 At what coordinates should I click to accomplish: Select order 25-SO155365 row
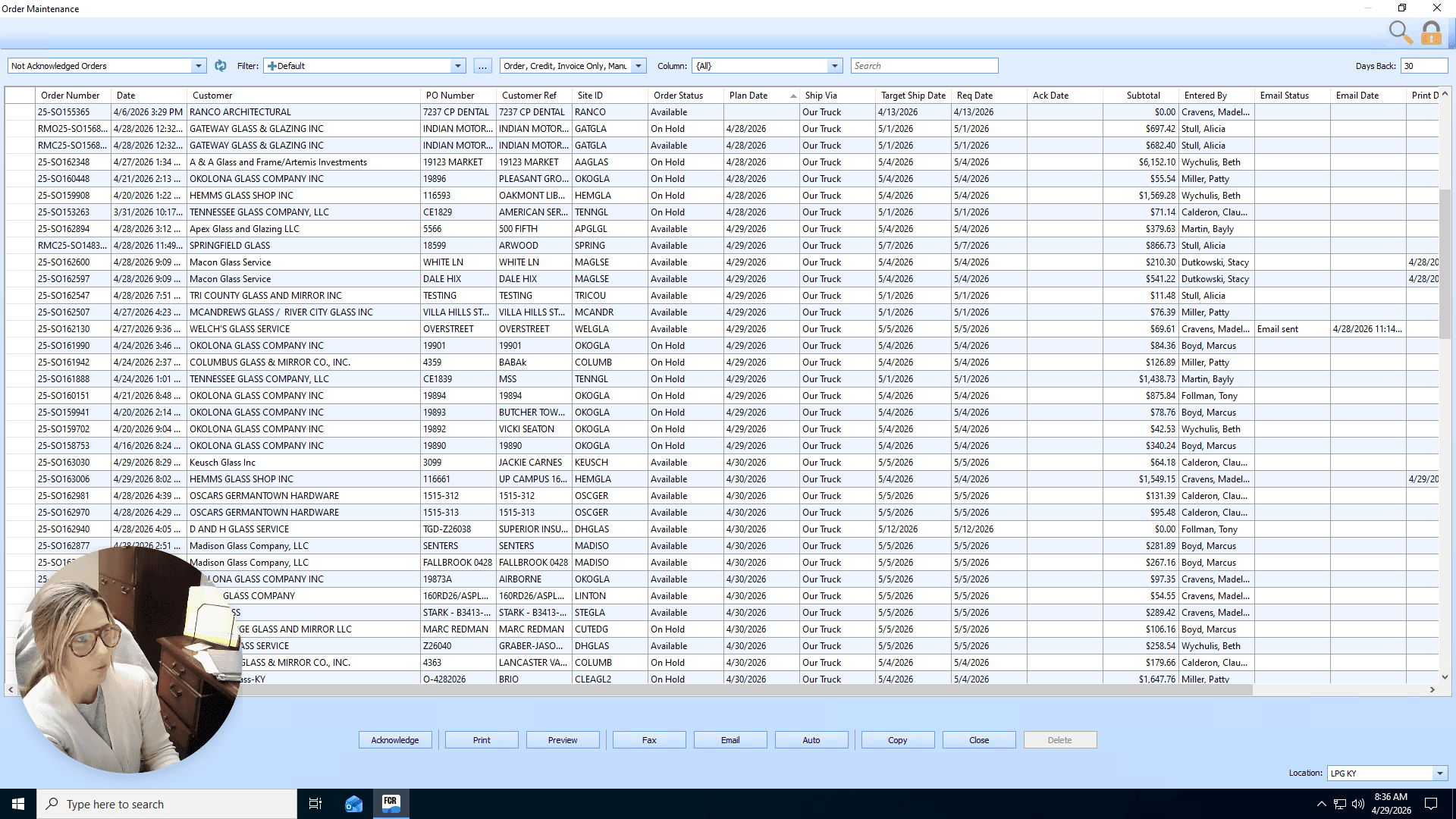point(721,112)
